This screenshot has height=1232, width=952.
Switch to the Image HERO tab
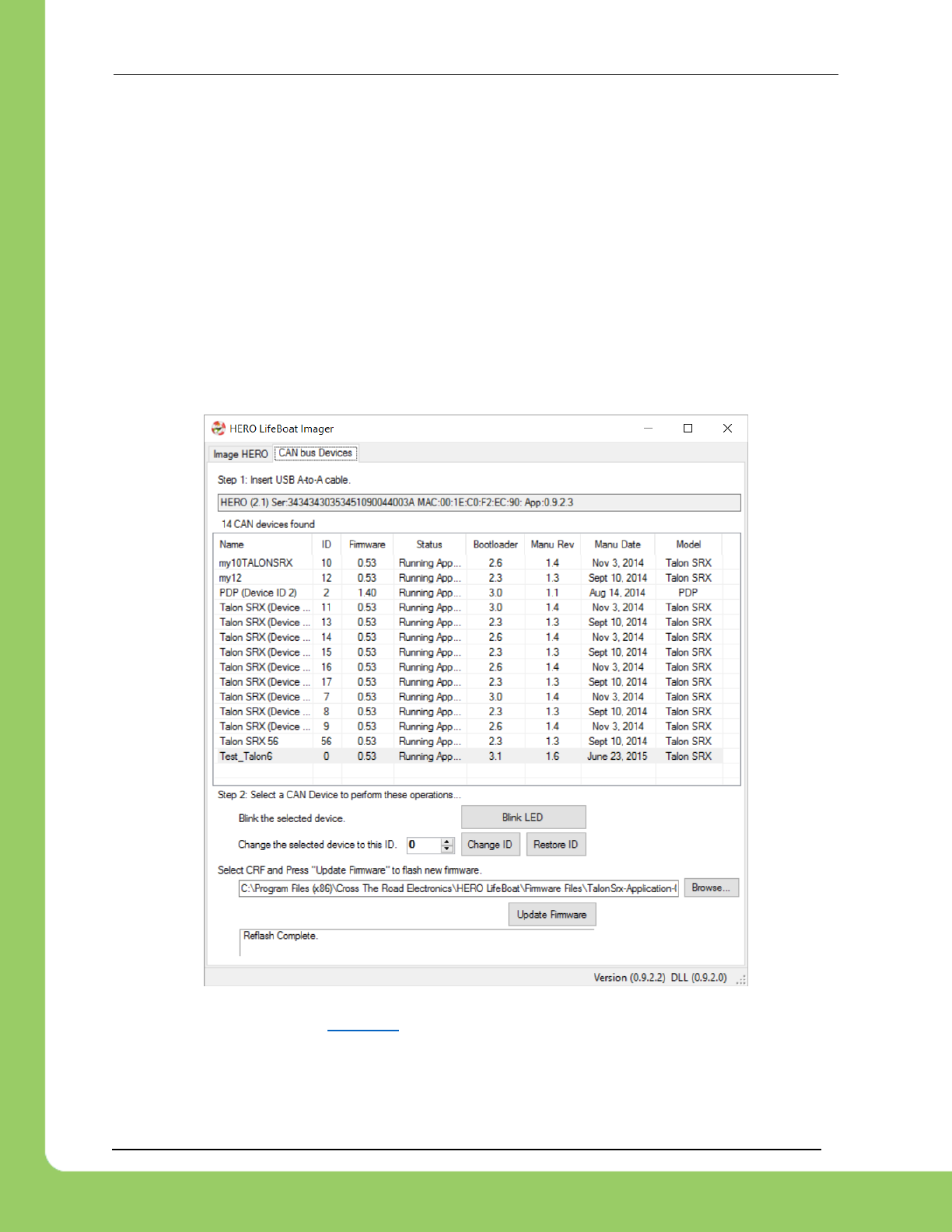coord(240,454)
